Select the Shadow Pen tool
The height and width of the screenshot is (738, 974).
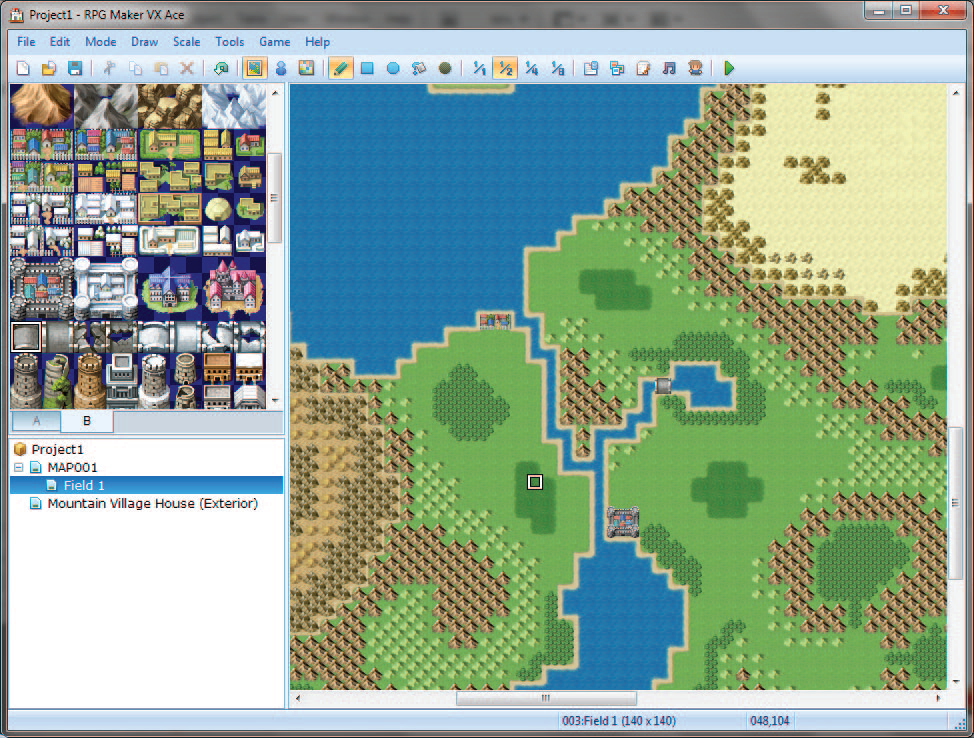(445, 68)
